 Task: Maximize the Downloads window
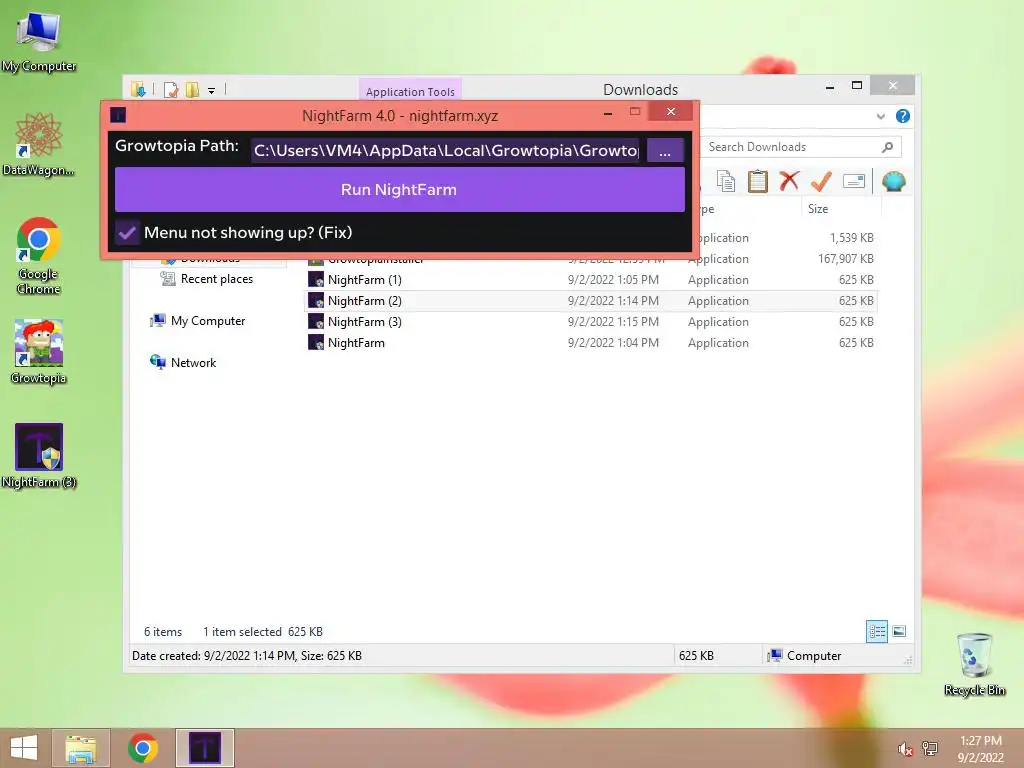click(857, 86)
